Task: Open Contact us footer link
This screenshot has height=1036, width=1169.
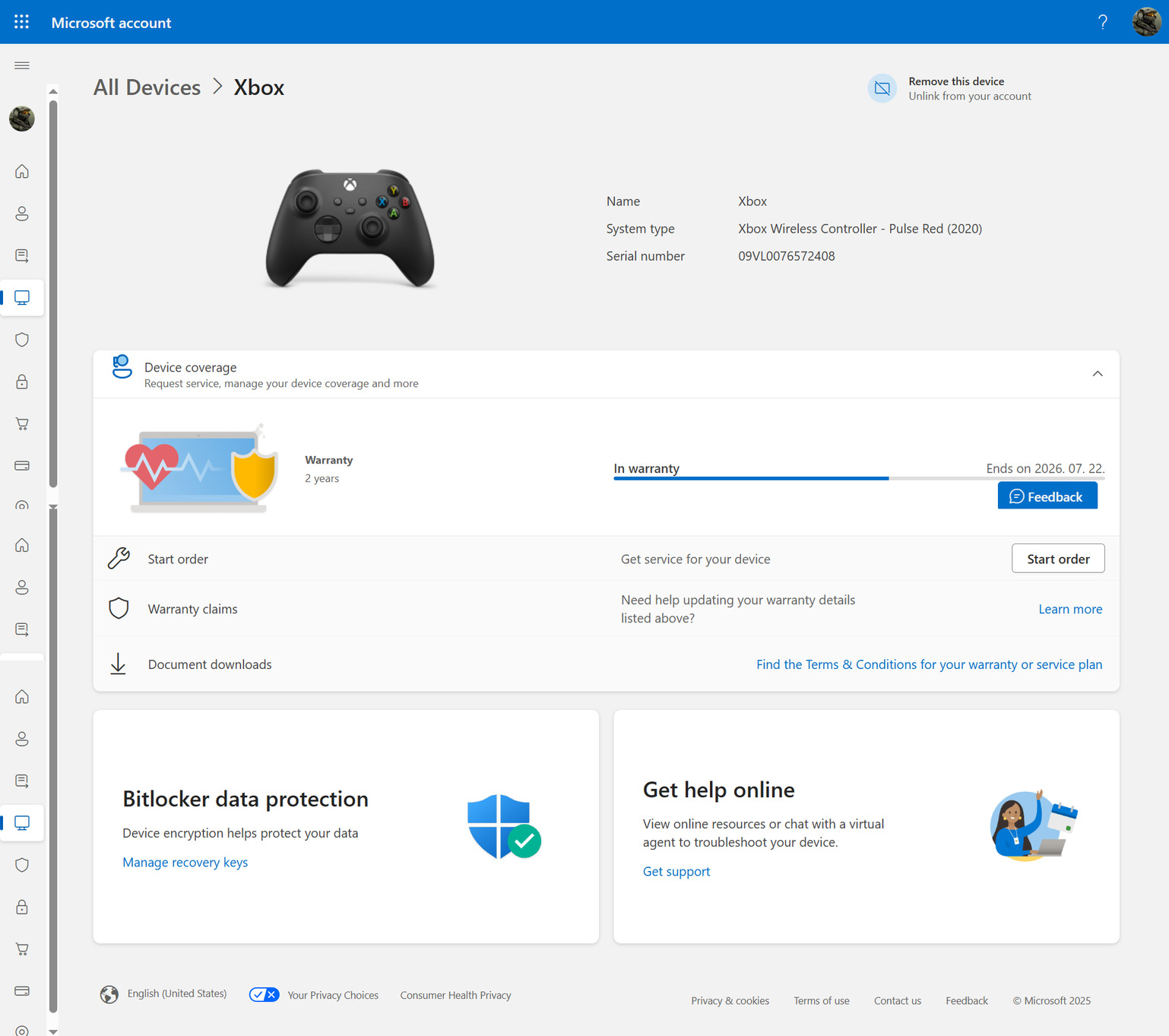Action: tap(898, 1000)
